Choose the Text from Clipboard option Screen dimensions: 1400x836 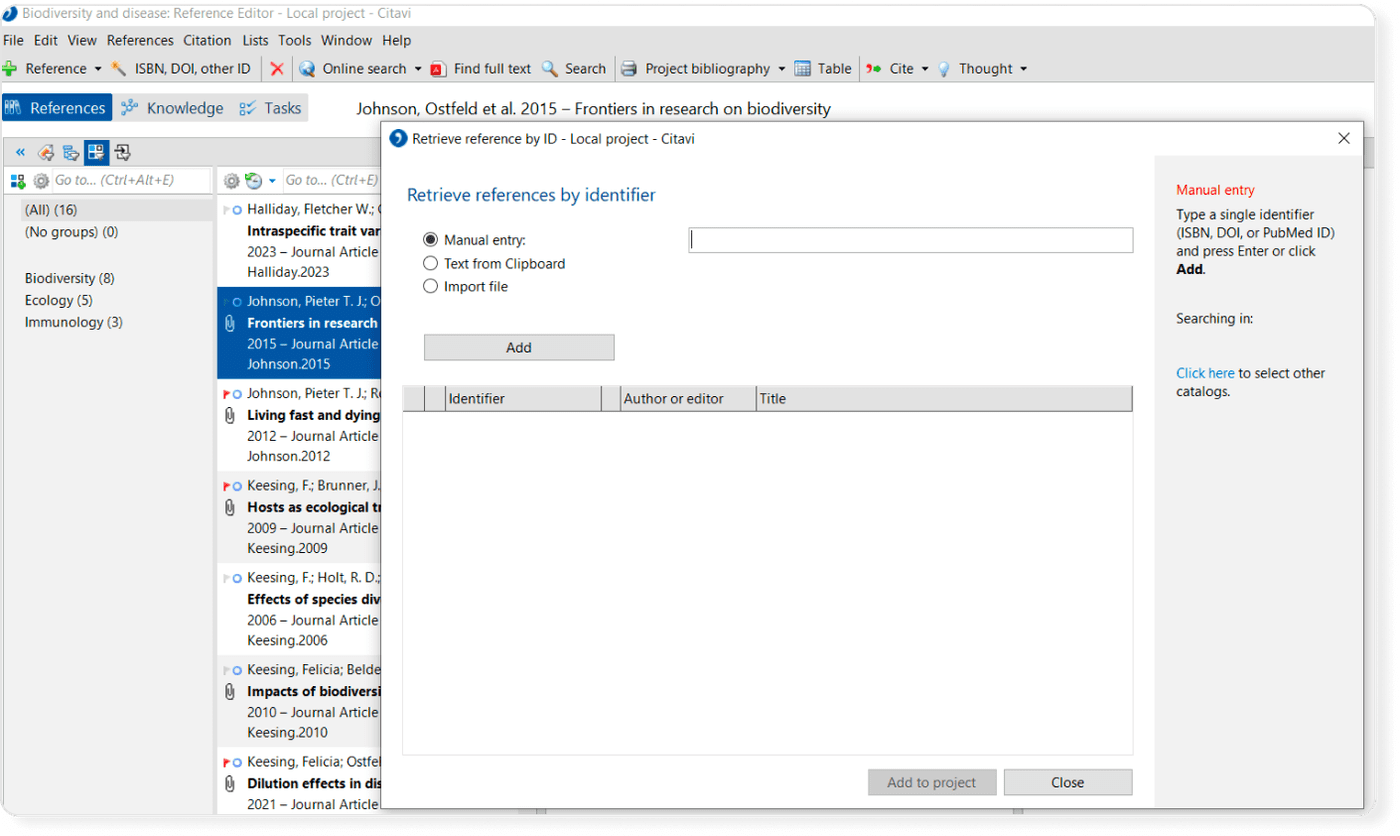pos(430,263)
